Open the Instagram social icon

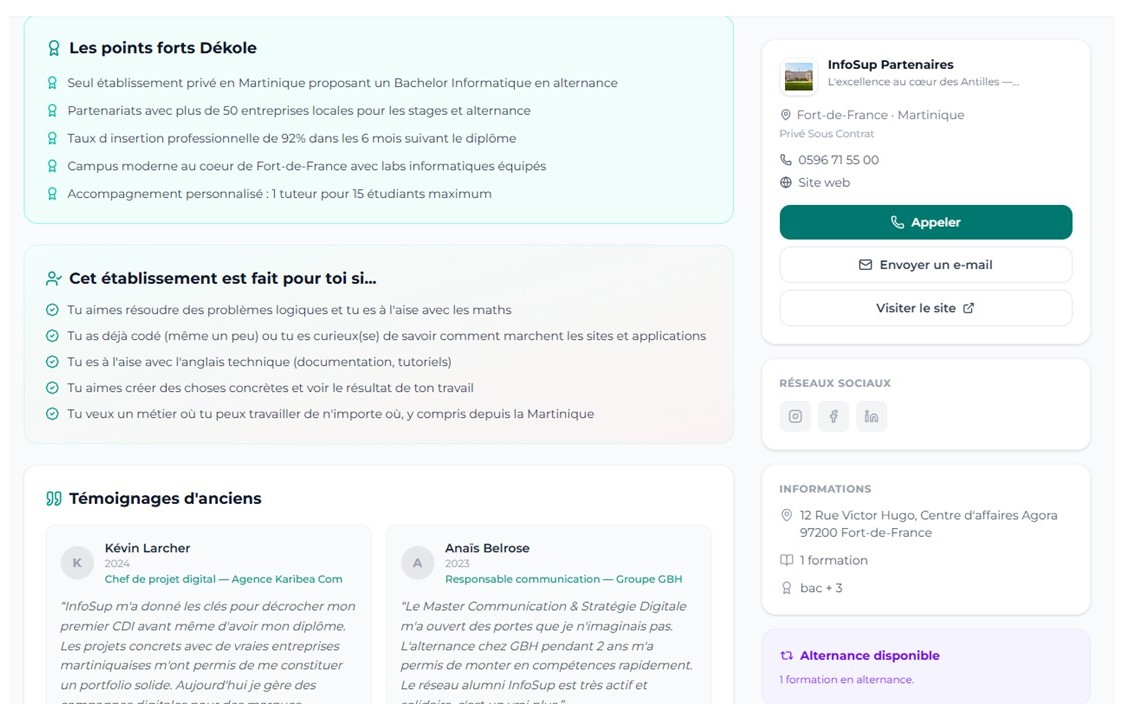(x=795, y=416)
